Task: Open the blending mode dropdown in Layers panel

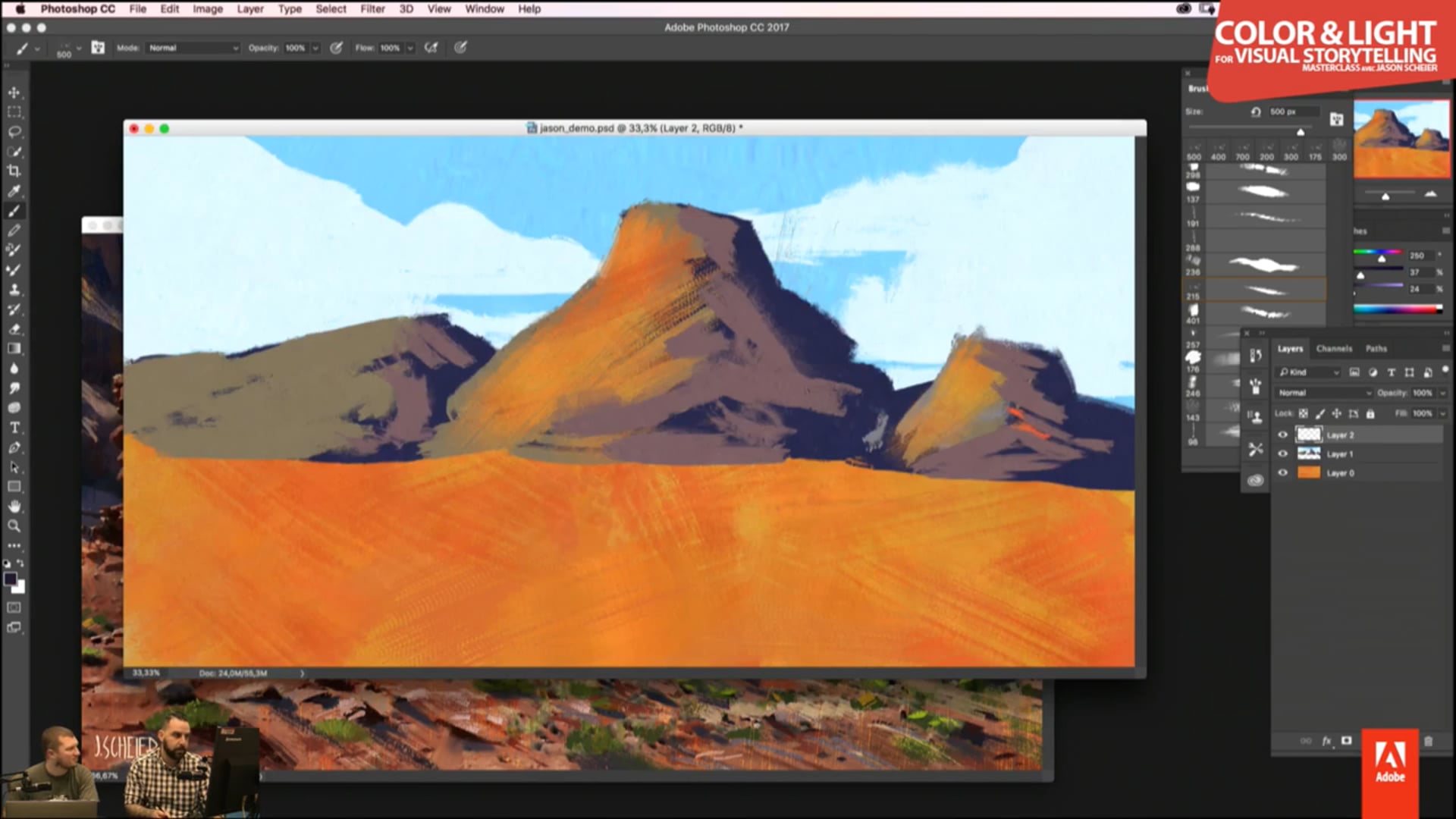Action: [x=1323, y=393]
